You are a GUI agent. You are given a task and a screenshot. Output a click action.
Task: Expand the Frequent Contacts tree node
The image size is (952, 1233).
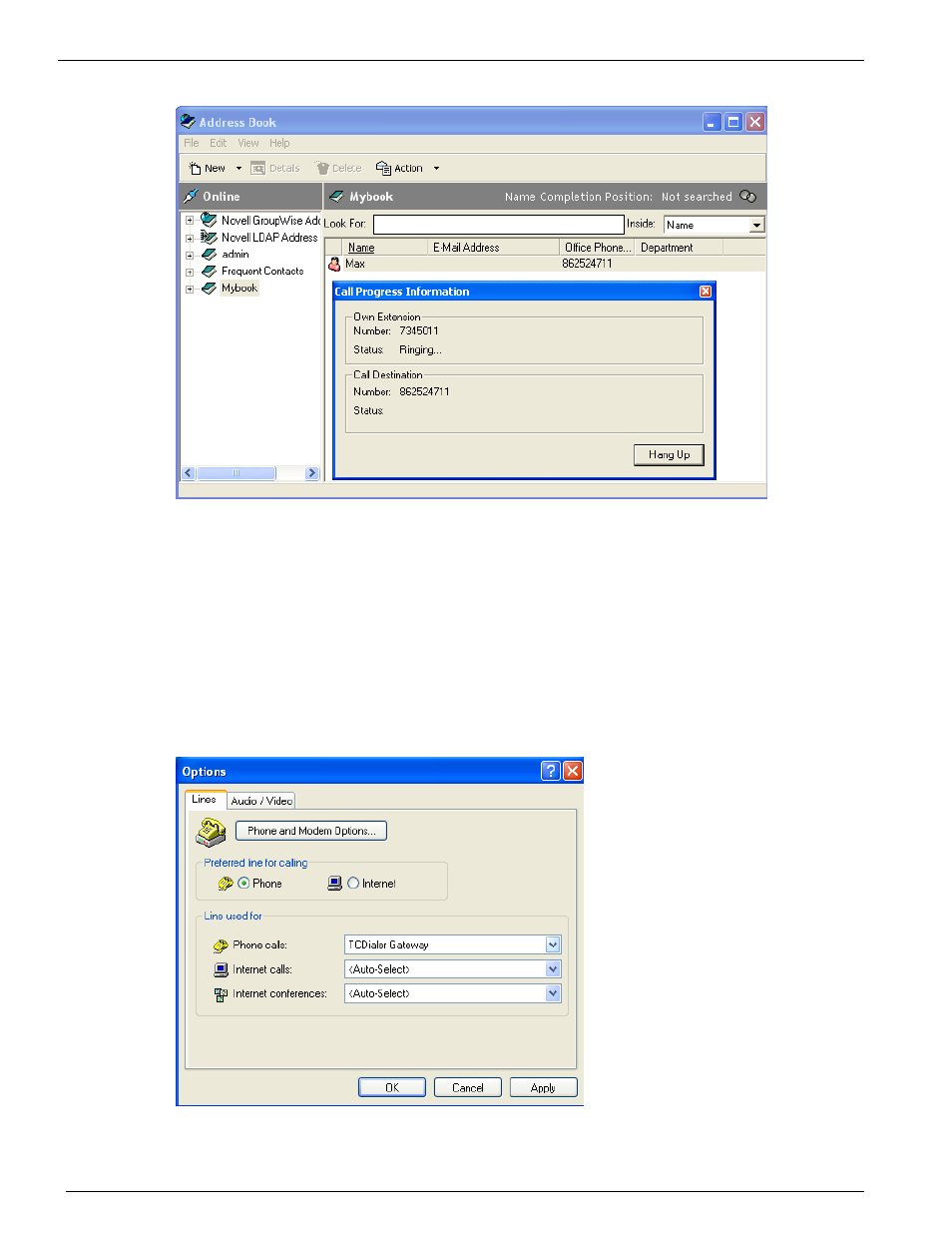(x=190, y=272)
